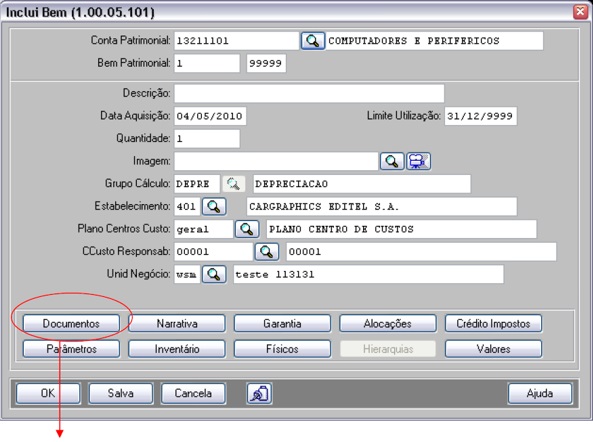Viewport: 593px width, 442px height.
Task: Click the camera icon beside Imagem field
Action: (418, 161)
